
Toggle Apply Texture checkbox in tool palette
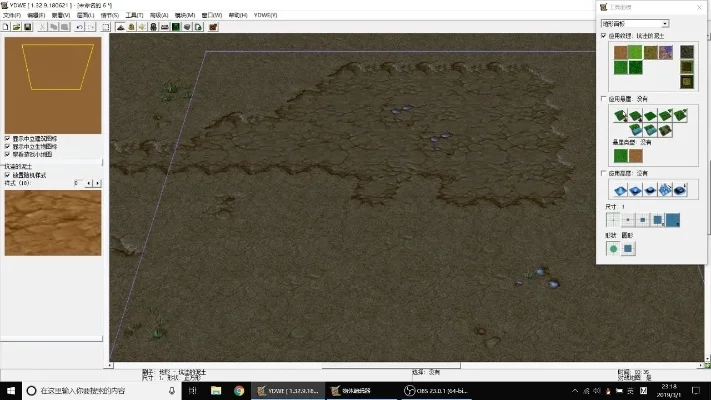coord(604,35)
